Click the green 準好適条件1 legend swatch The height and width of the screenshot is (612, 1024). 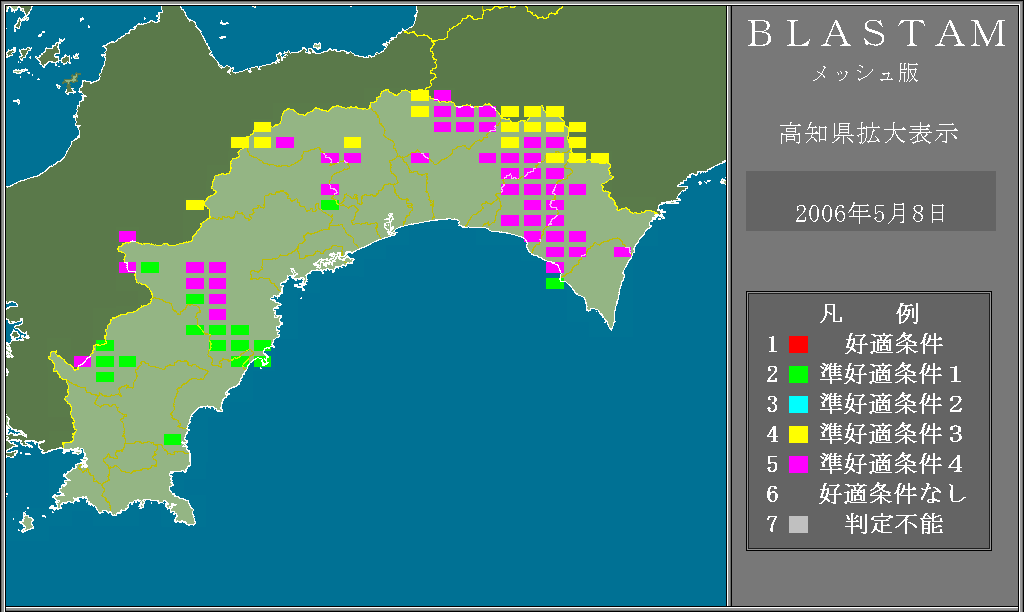[x=798, y=374]
